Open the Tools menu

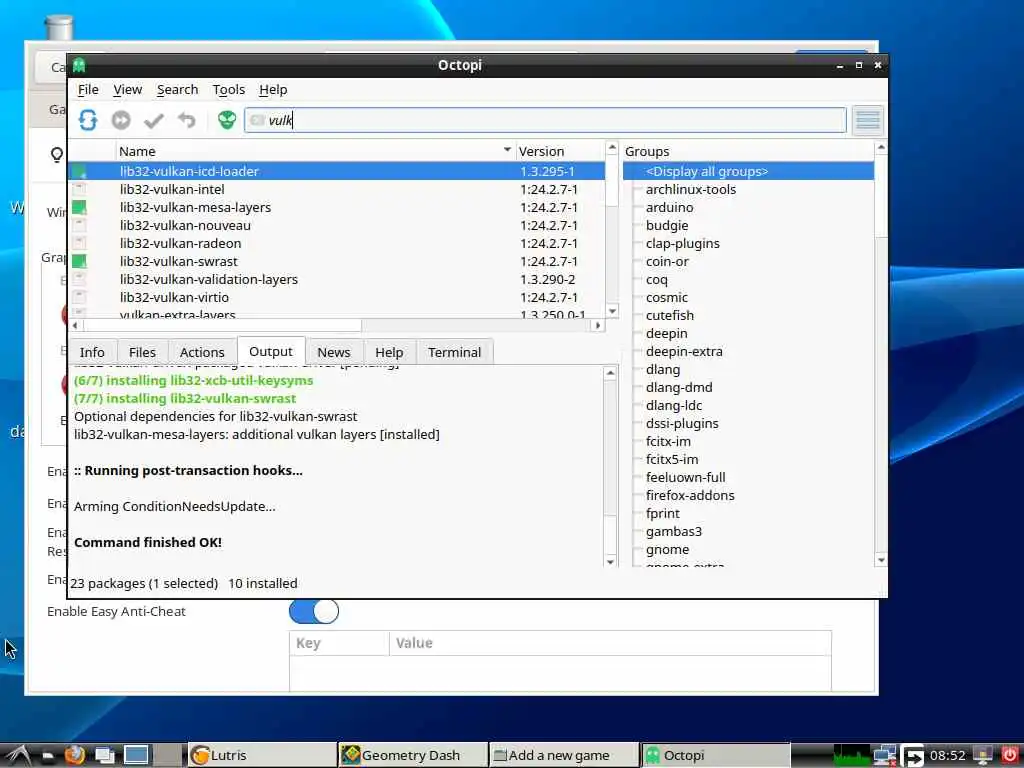(x=229, y=89)
